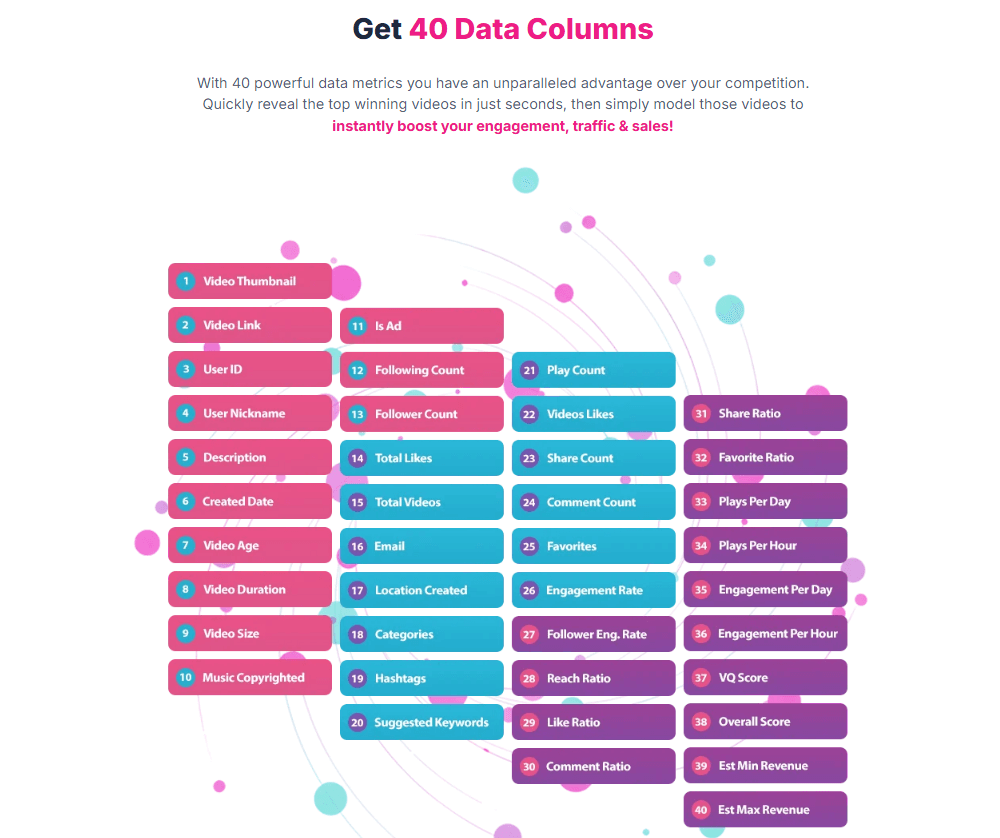
Task: Click the Is Ad column pill
Action: 422,326
